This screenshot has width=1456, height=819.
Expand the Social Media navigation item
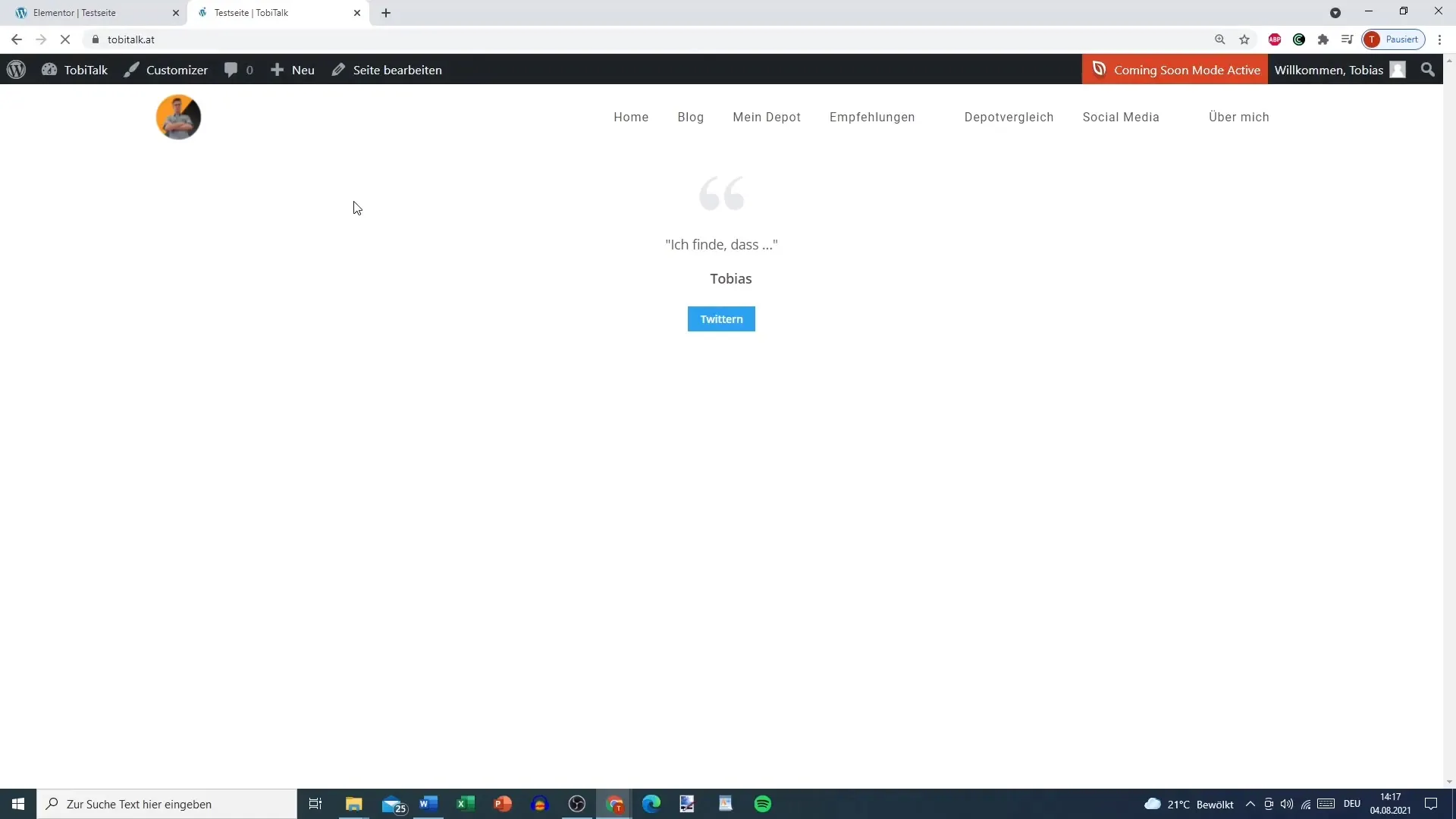click(1121, 117)
